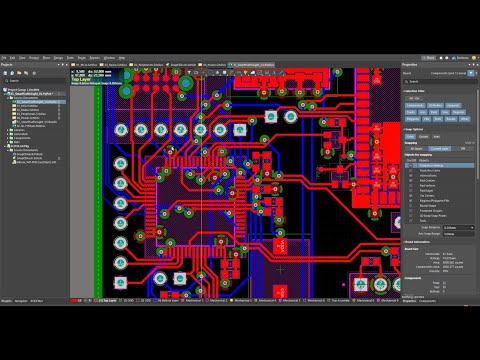Expand the Components folder in project tree
Screen dimensions: 480x360
pyautogui.click(x=8, y=138)
